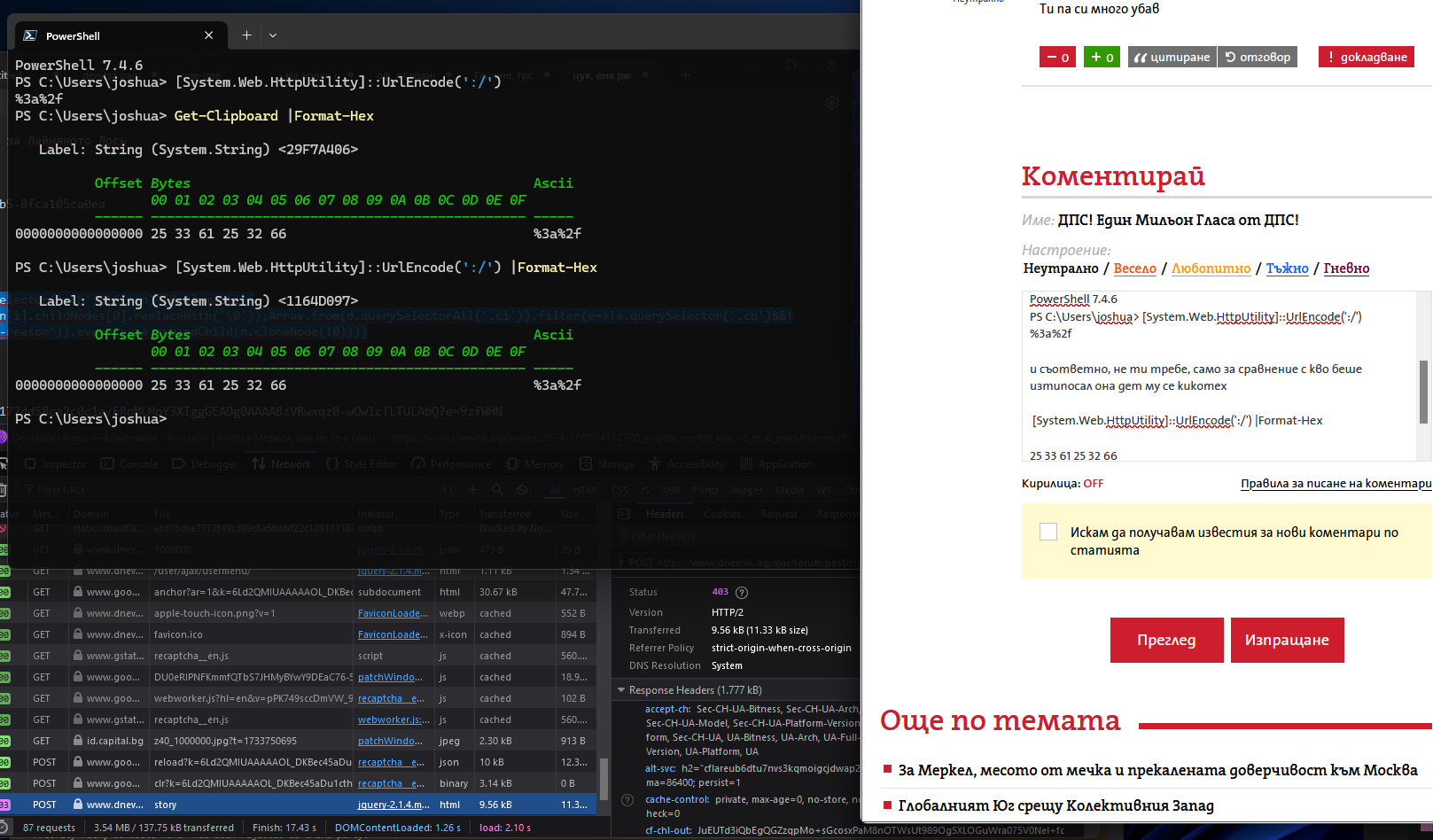The image size is (1433, 840).
Task: Select the favicon.ico request row
Action: (298, 634)
